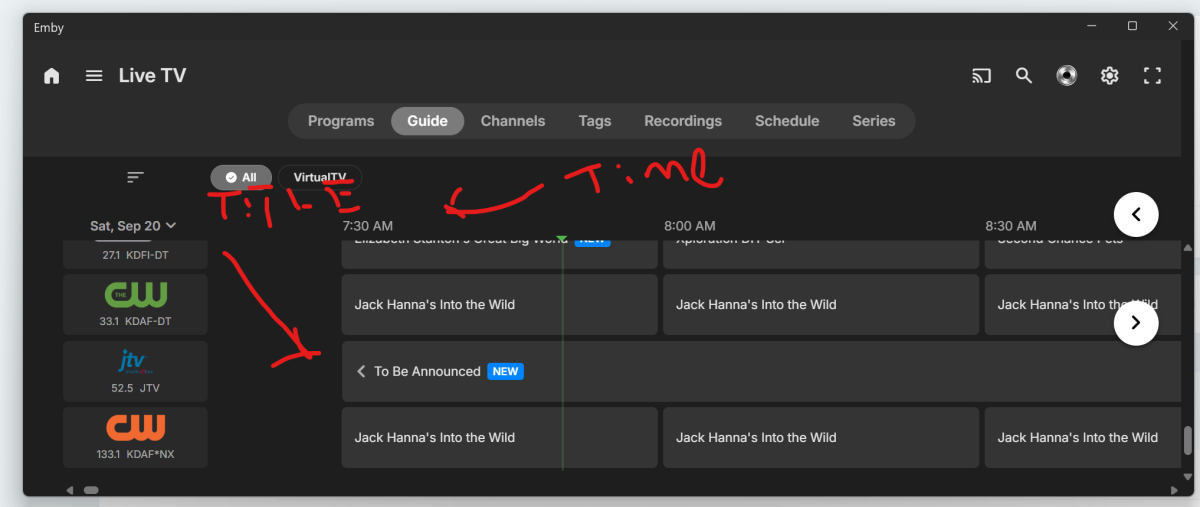Screen dimensions: 1200x507
Task: Select the 27.1 KDFI-DT channel
Action: (135, 254)
